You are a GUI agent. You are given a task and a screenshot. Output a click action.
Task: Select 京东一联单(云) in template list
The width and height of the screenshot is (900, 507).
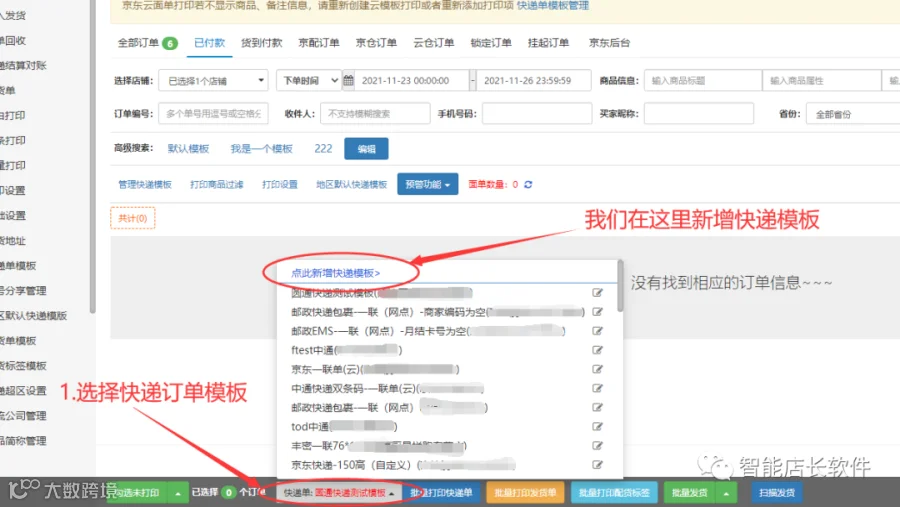pyautogui.click(x=375, y=369)
